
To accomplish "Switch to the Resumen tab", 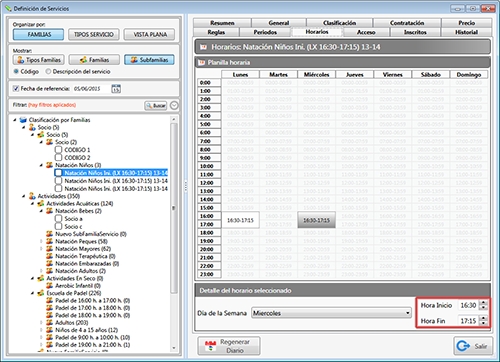I will [x=222, y=23].
